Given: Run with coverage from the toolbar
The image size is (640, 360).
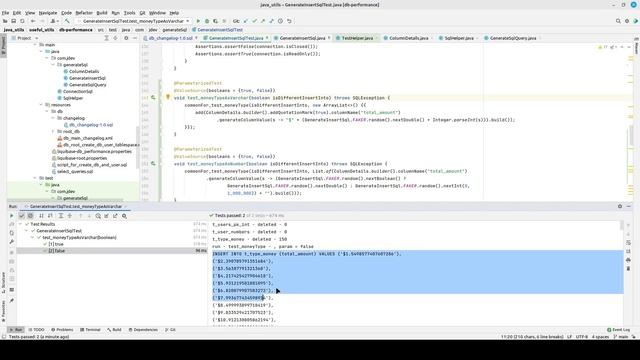Looking at the screenshot, I should (x=215, y=21).
